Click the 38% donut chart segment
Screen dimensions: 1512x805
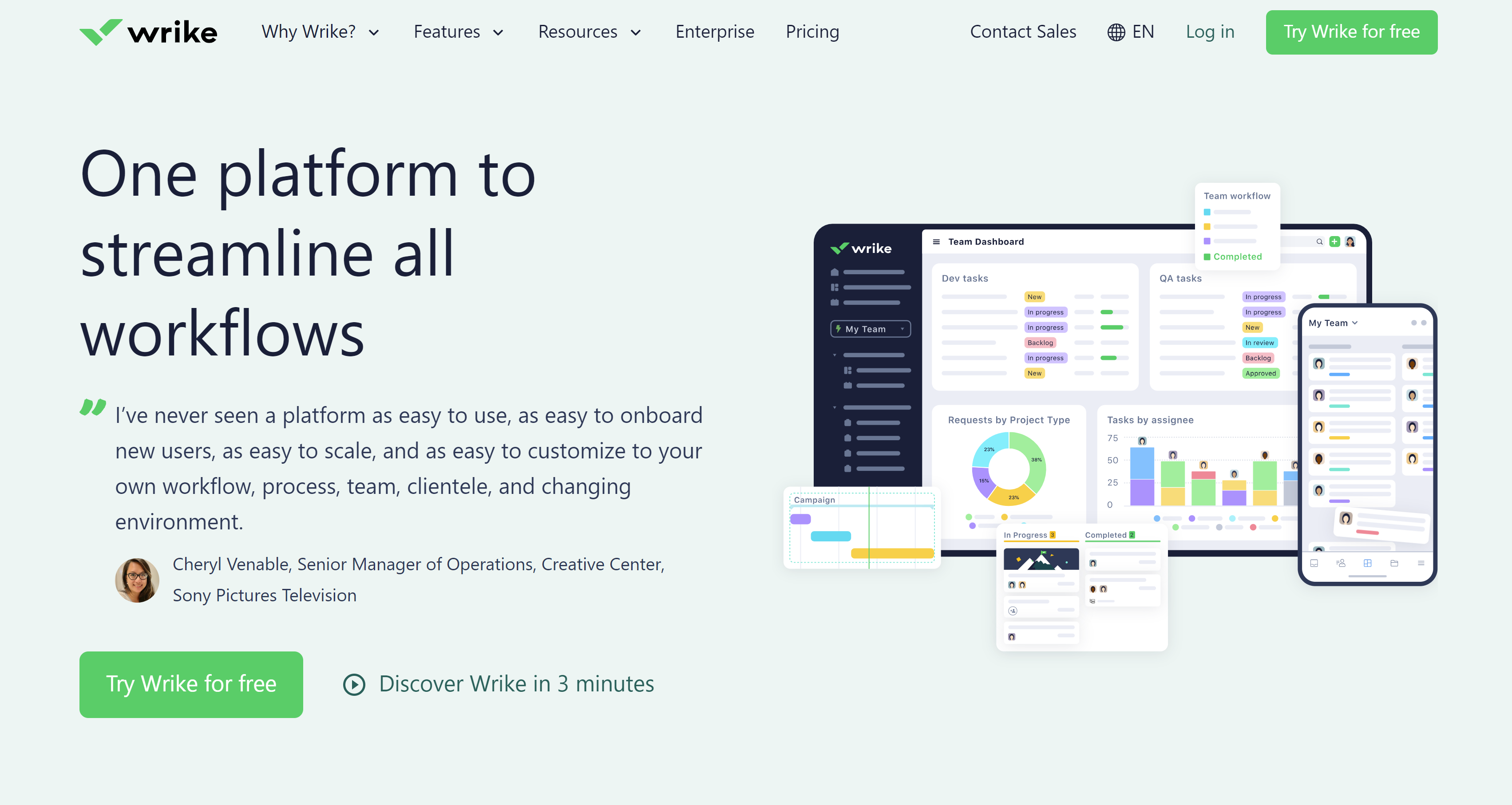click(x=1034, y=461)
